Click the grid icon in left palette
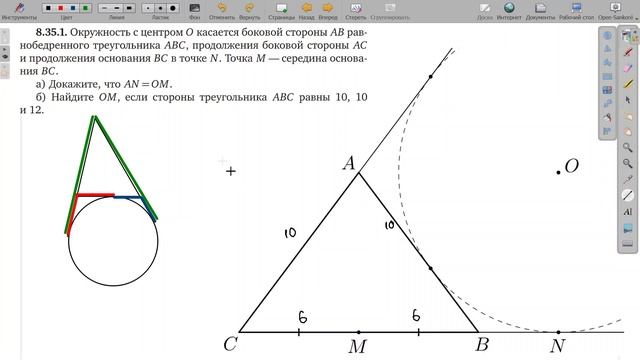This screenshot has width=640, height=360. [607, 90]
